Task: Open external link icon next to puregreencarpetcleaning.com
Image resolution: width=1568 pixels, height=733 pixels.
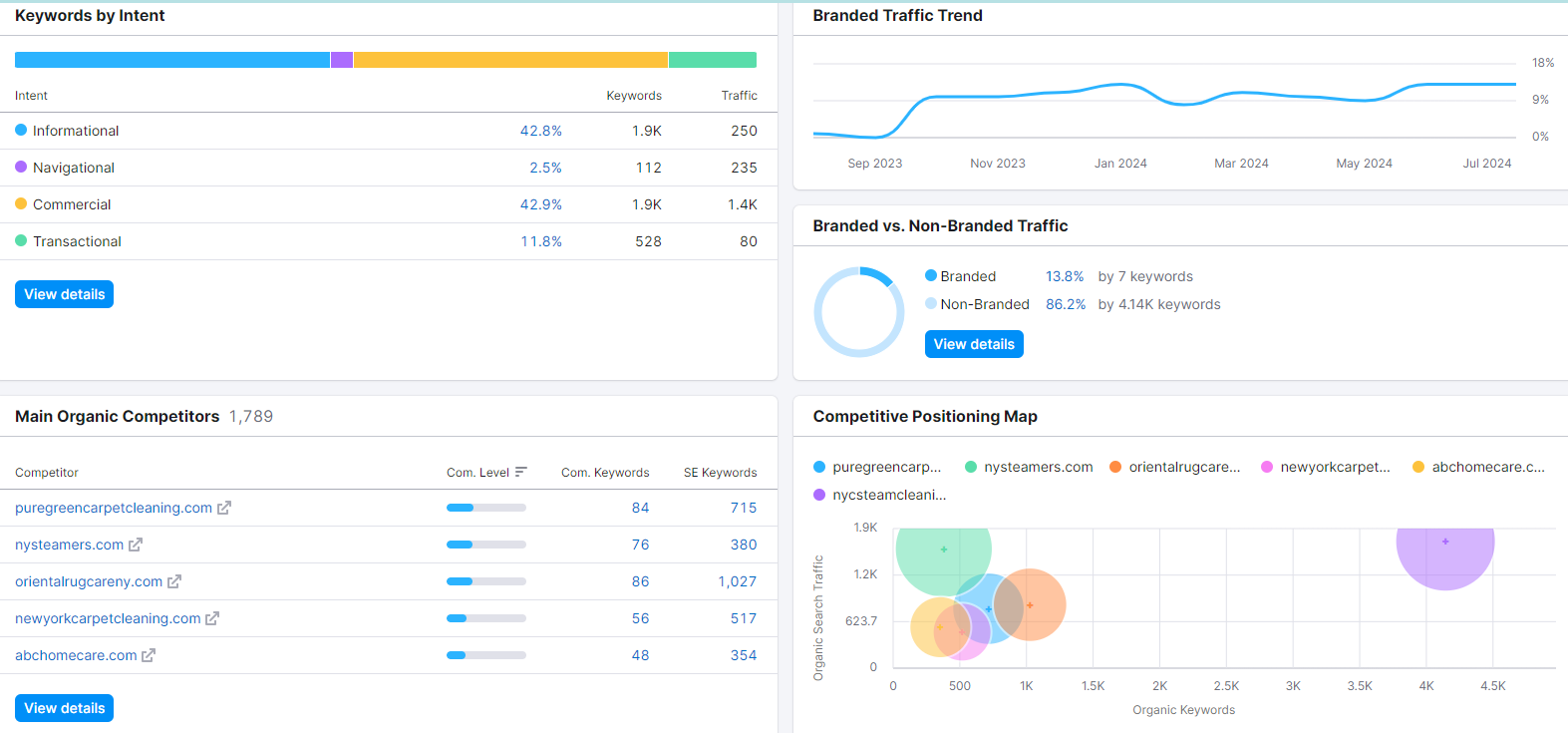Action: pos(224,508)
